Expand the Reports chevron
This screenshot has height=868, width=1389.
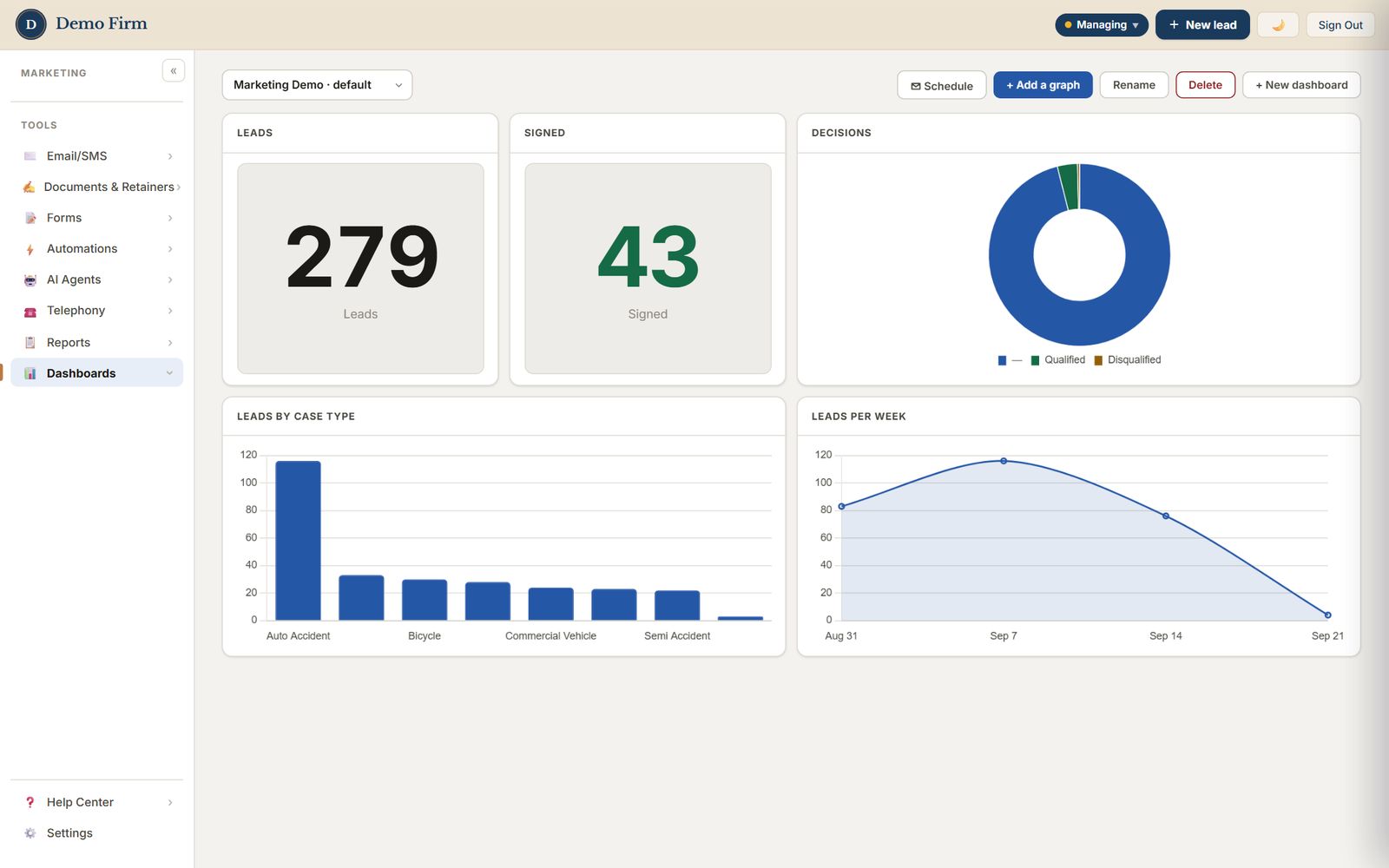point(170,343)
